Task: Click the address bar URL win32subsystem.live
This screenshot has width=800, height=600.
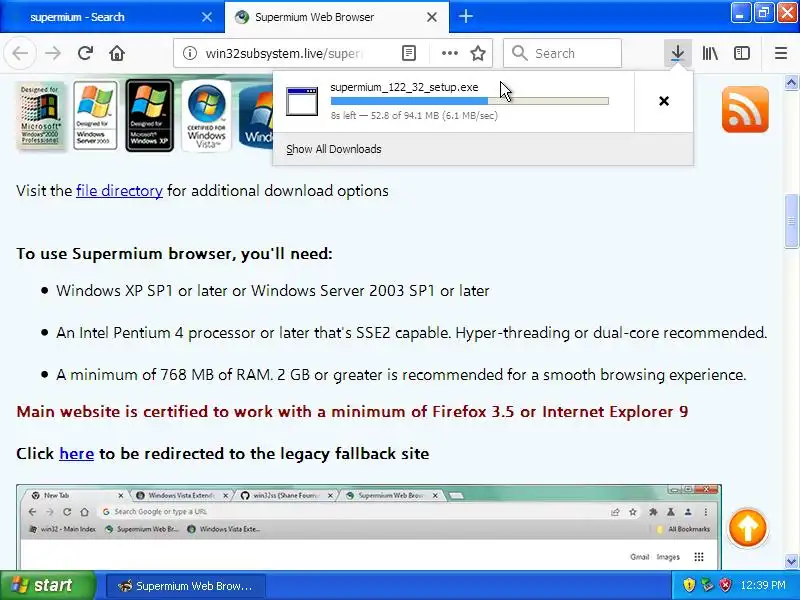Action: point(284,53)
